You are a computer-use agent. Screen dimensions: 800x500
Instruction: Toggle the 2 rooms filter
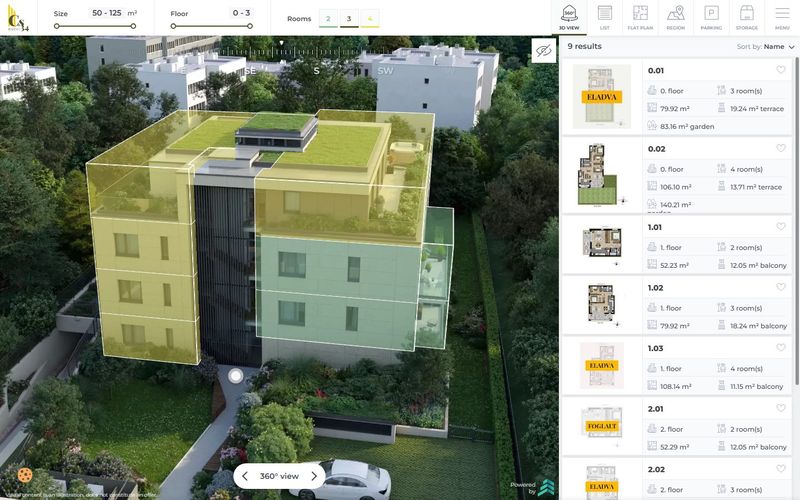pos(328,19)
